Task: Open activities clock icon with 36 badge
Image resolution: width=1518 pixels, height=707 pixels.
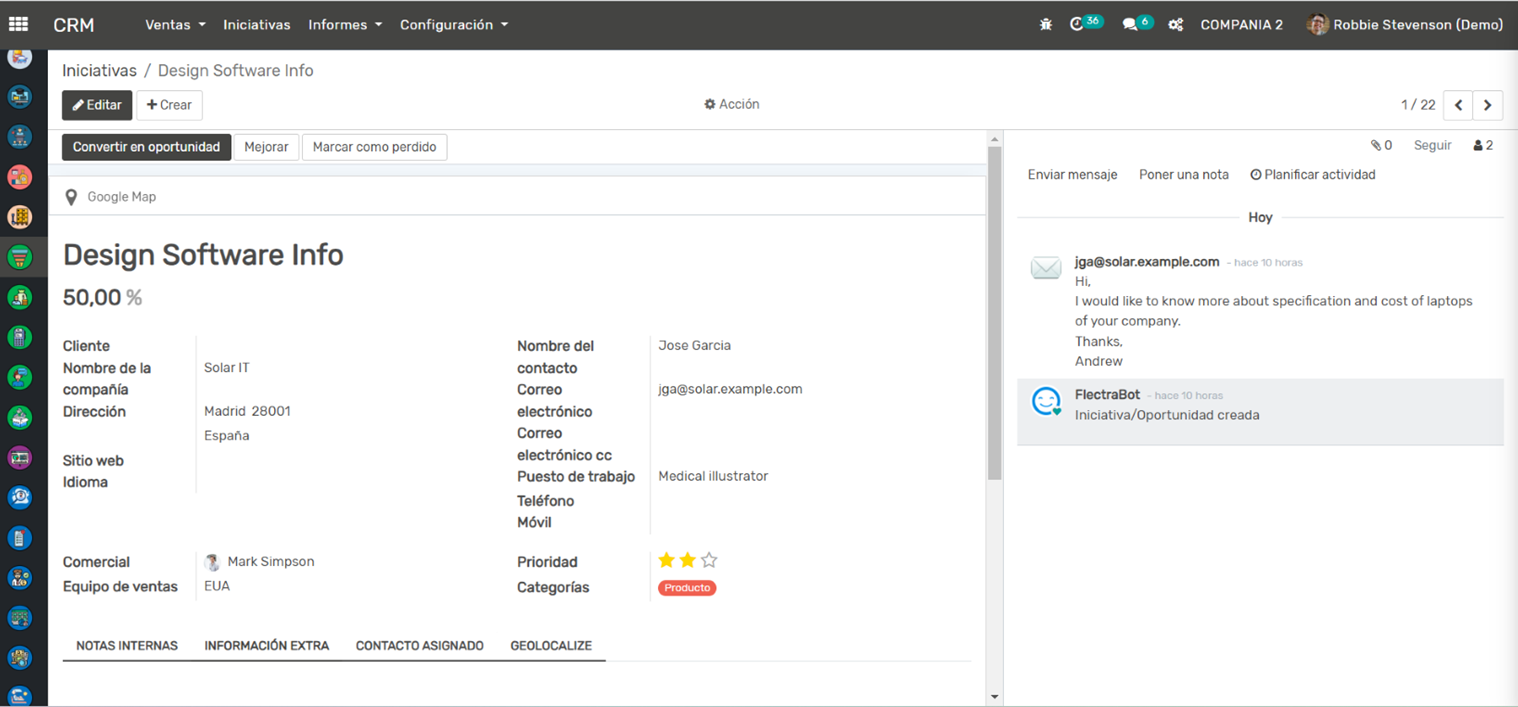Action: coord(1077,25)
